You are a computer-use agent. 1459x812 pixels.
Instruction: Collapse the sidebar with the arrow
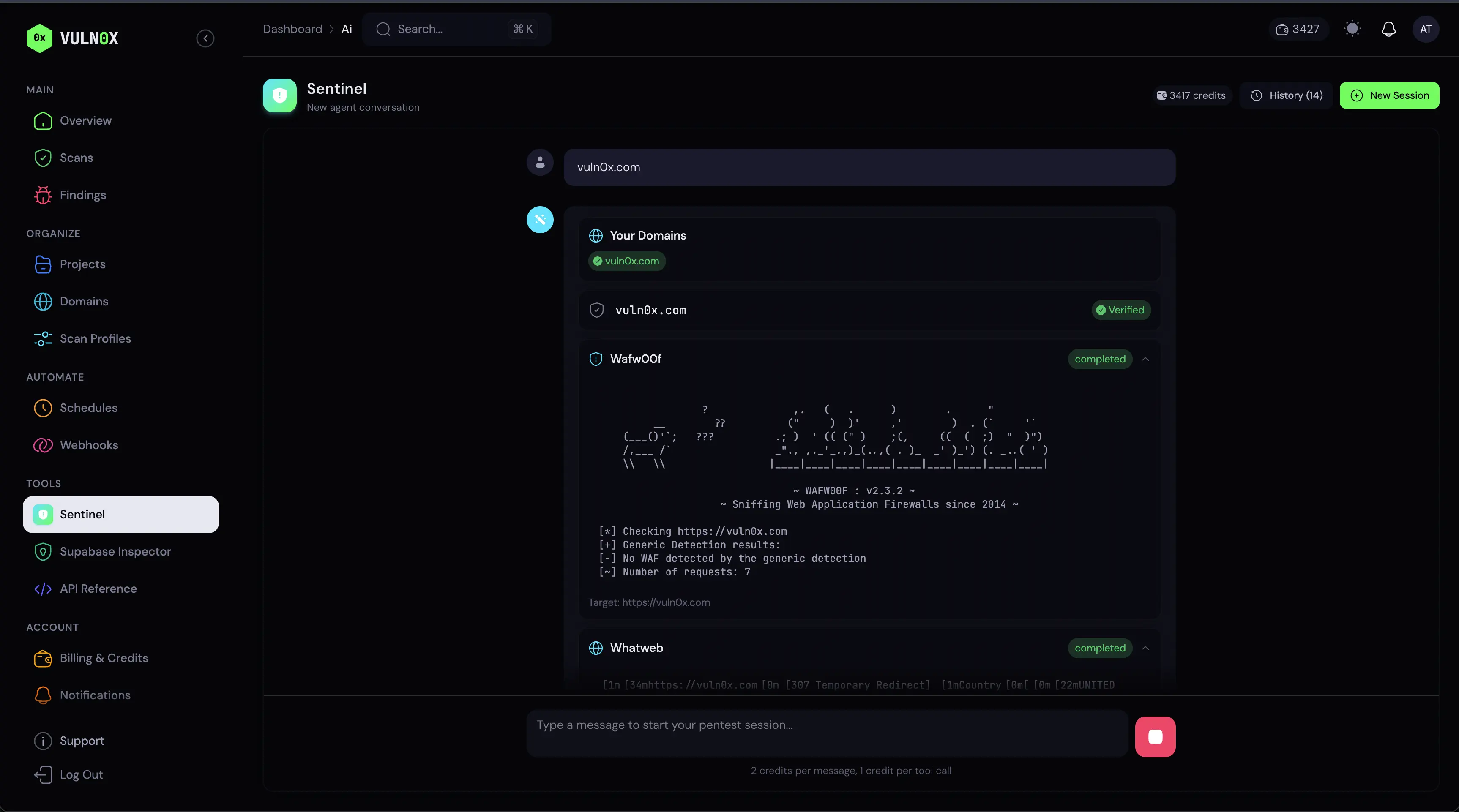(205, 38)
